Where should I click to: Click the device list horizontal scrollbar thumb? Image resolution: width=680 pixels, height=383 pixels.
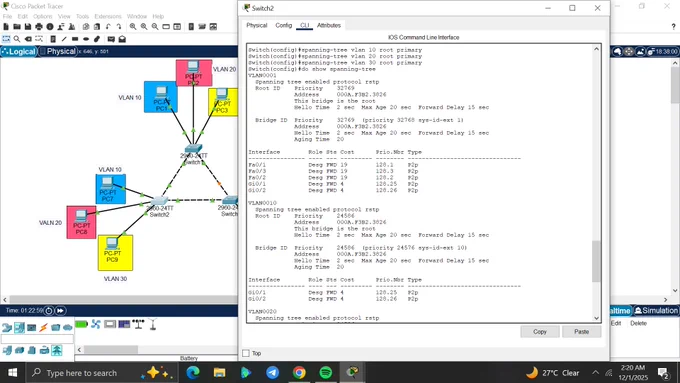coord(111,349)
